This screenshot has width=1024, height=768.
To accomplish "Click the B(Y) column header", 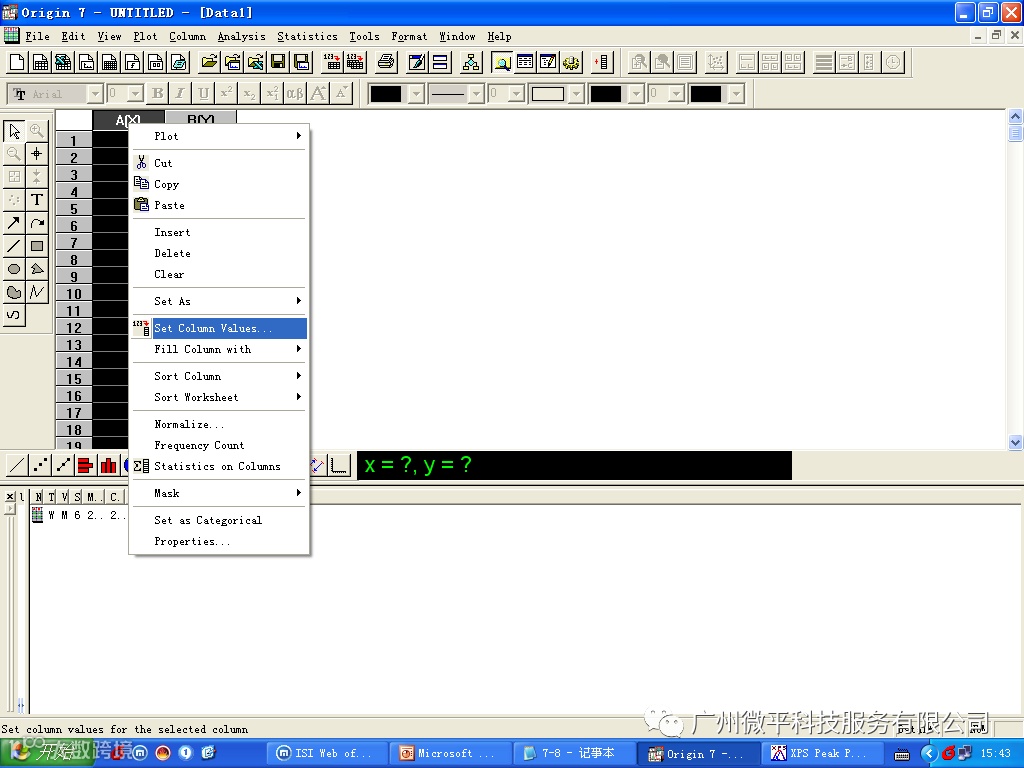I will coord(200,119).
